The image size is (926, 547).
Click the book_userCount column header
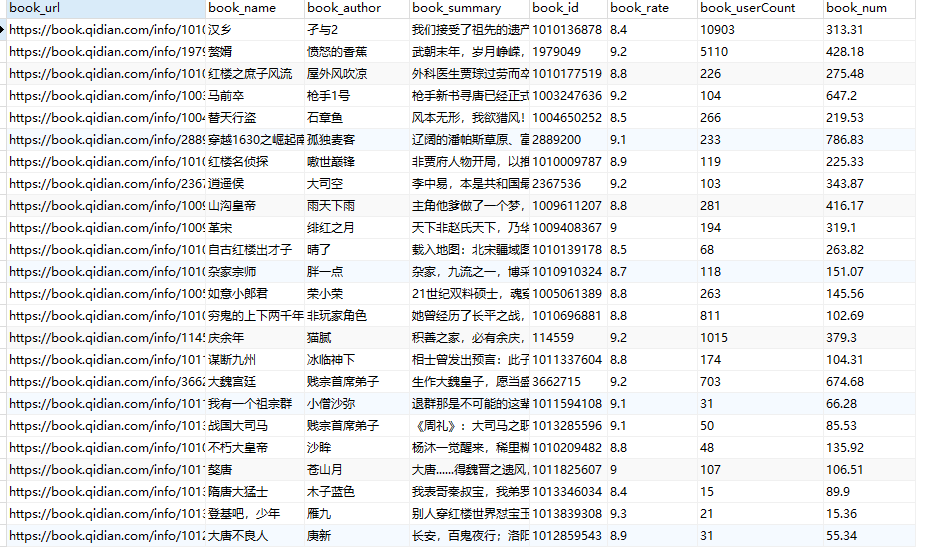pyautogui.click(x=761, y=8)
